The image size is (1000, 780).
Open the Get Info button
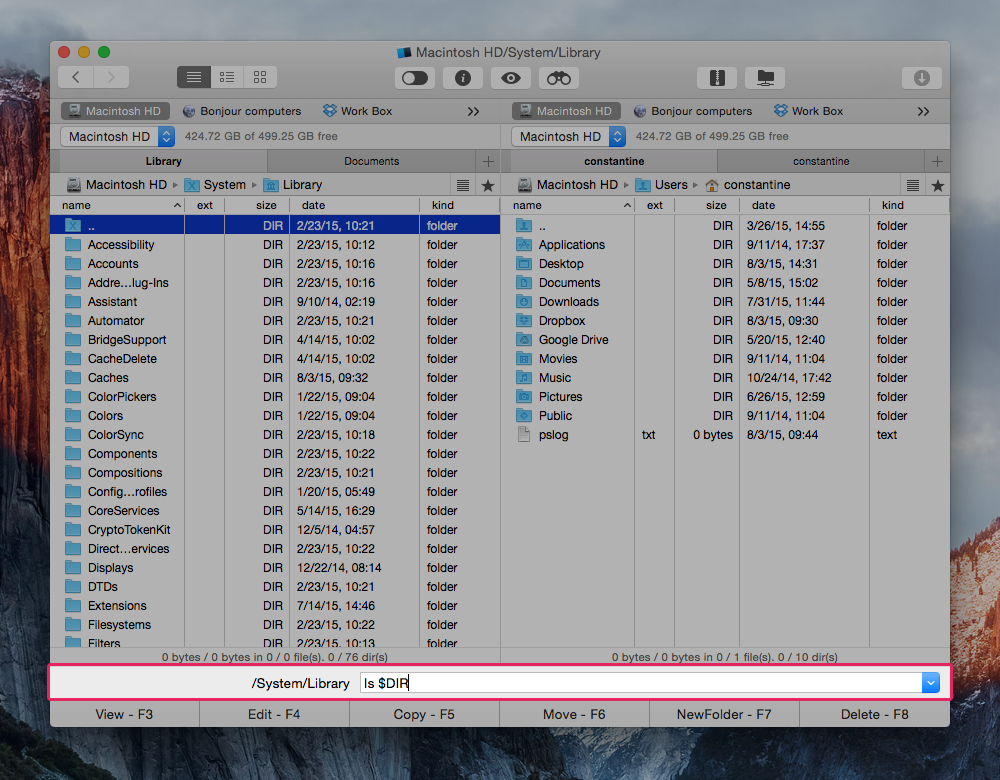462,78
